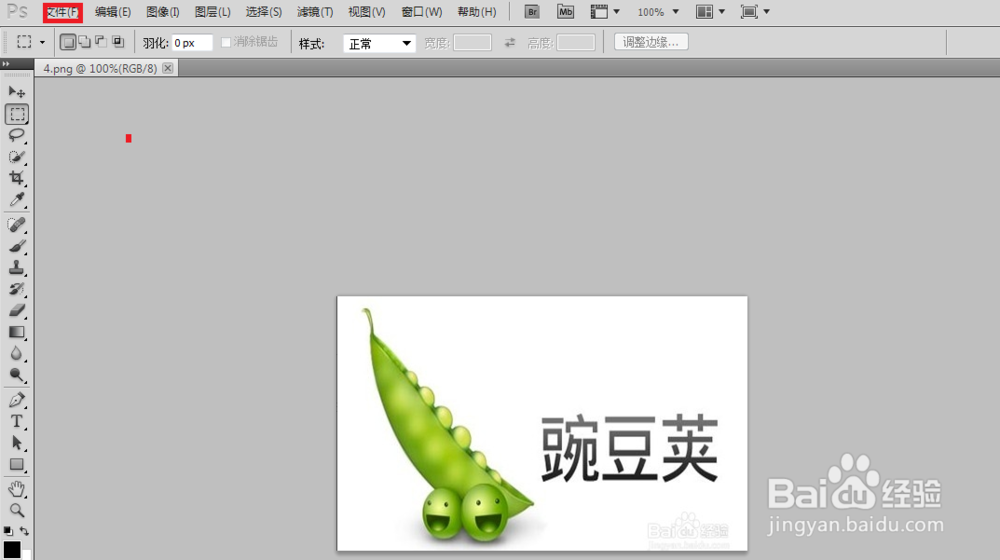This screenshot has height=560, width=1000.
Task: Click the 羽化 feather input field
Action: click(192, 43)
